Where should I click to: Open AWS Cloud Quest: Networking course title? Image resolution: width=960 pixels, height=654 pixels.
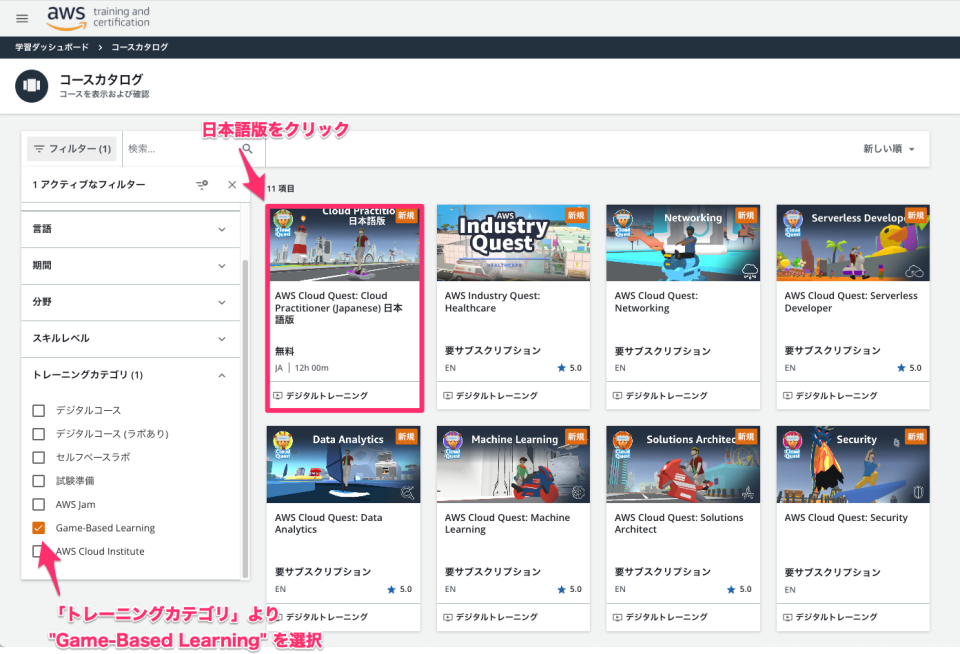[656, 302]
